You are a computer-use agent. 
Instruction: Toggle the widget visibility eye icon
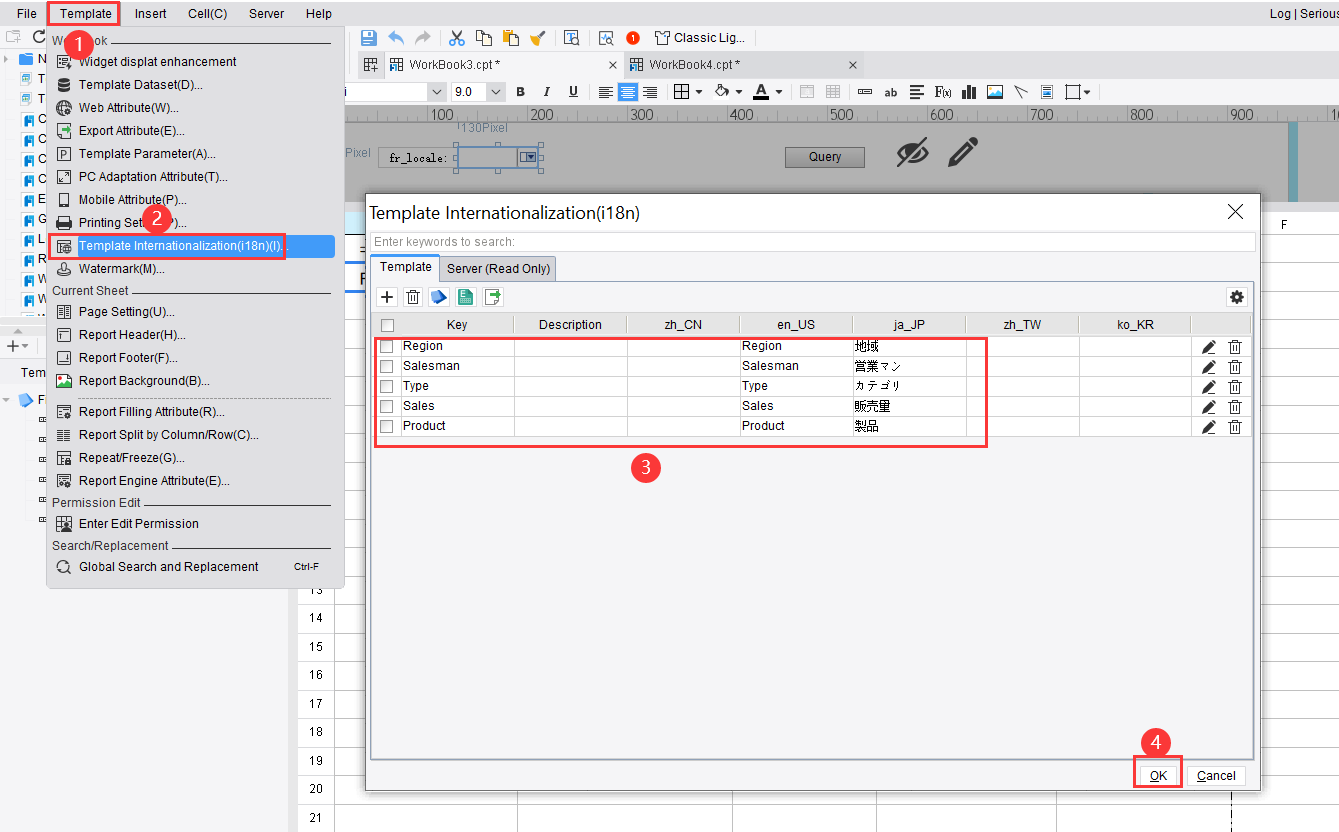click(911, 152)
